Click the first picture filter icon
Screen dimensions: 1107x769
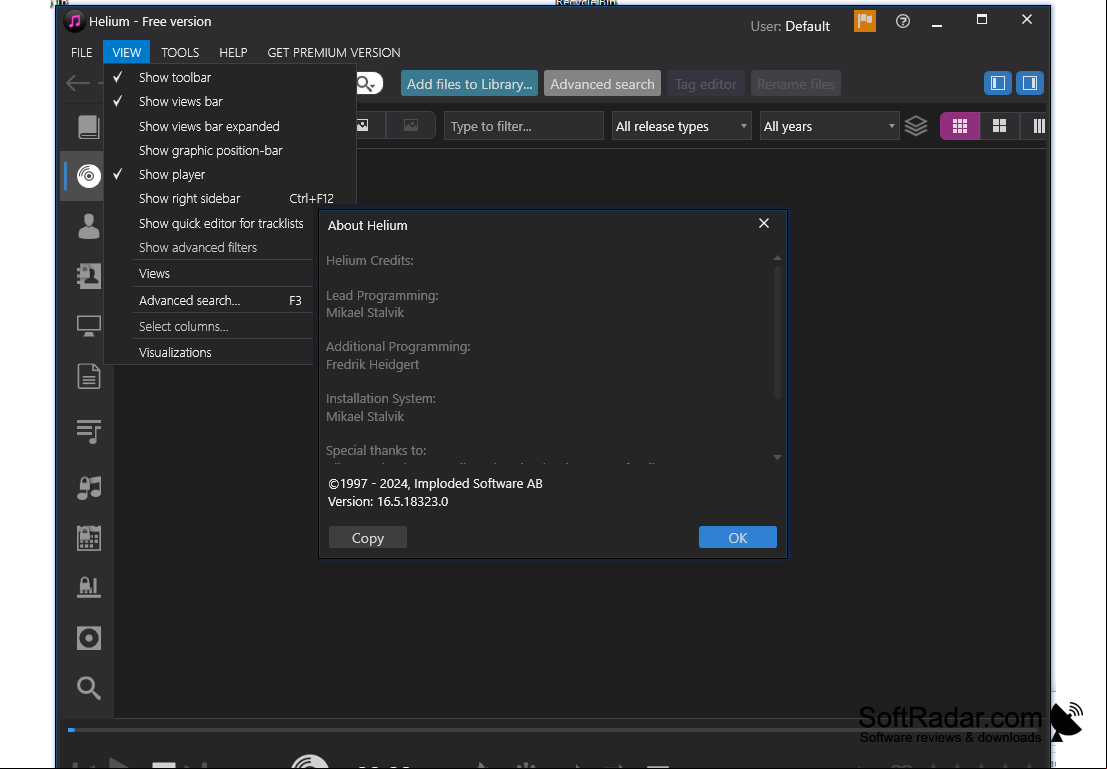point(363,126)
